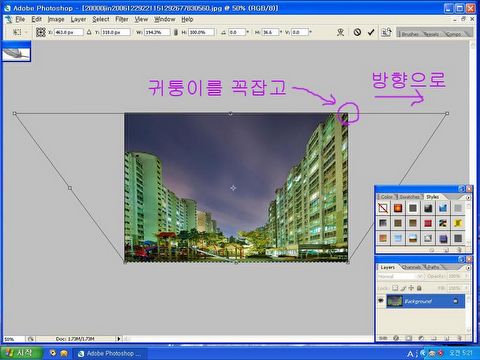
Task: Click the feather thumbnail at top left
Action: pyautogui.click(x=16, y=53)
